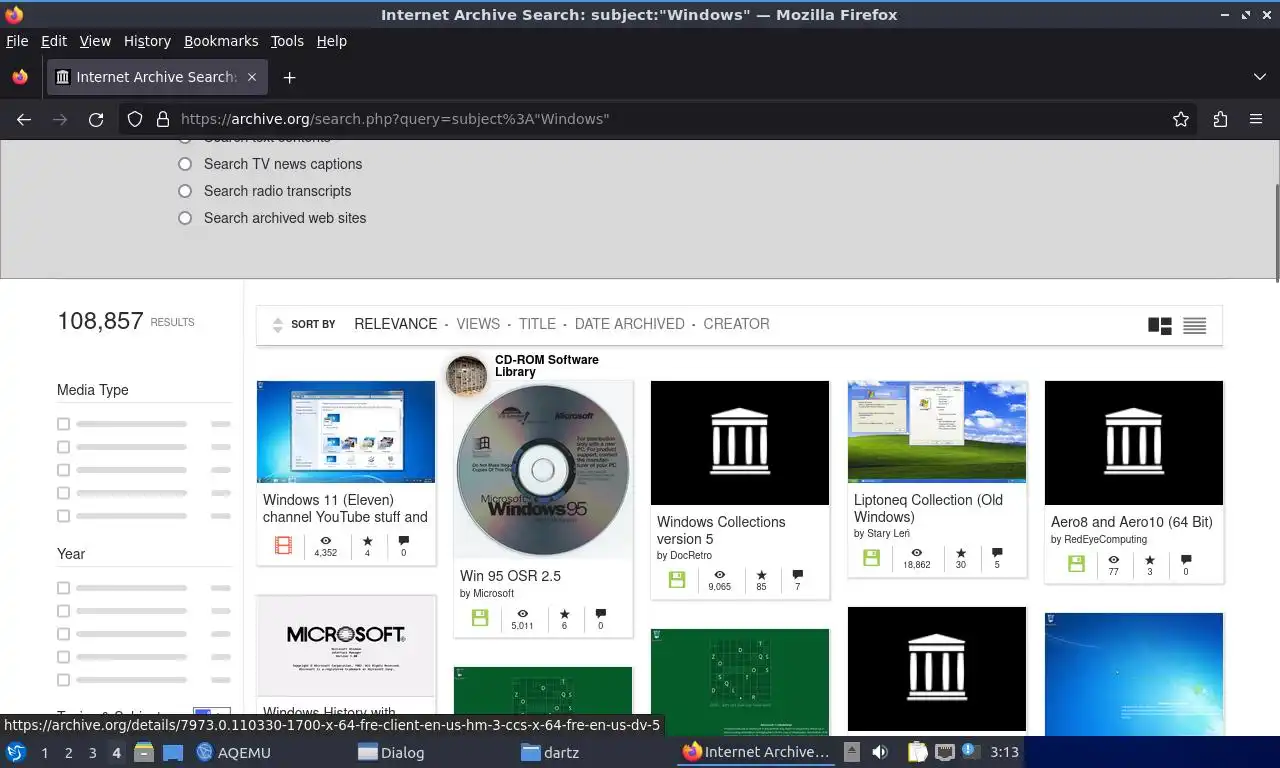Open a new tab with the plus button

tap(289, 77)
